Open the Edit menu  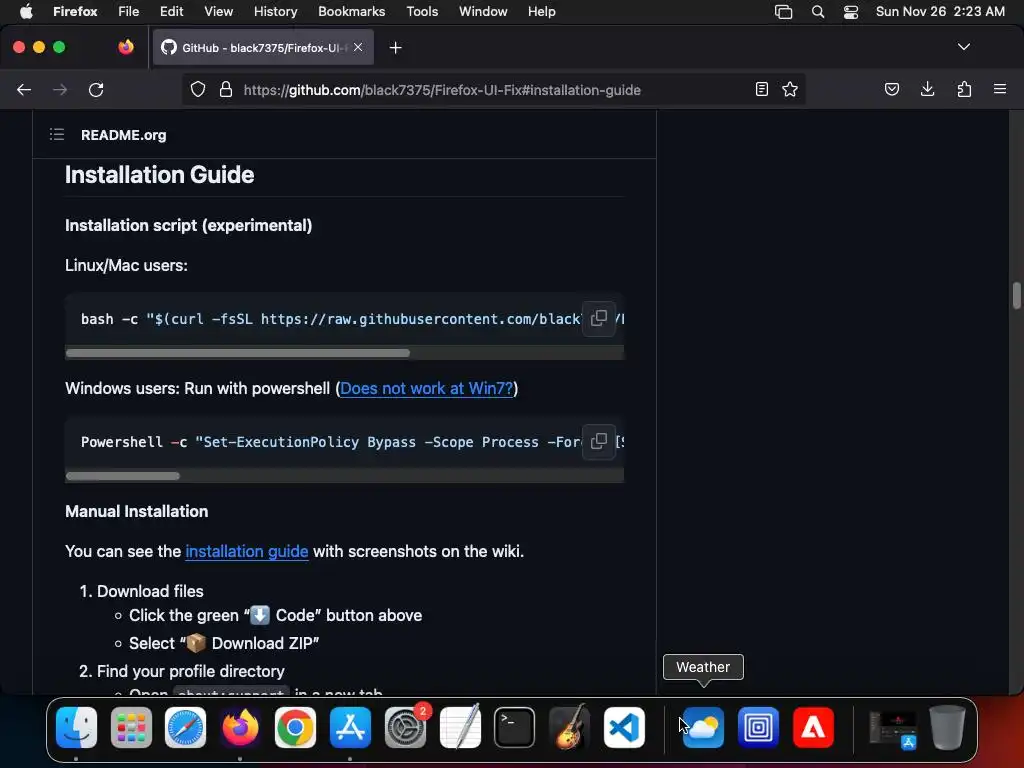click(x=171, y=12)
